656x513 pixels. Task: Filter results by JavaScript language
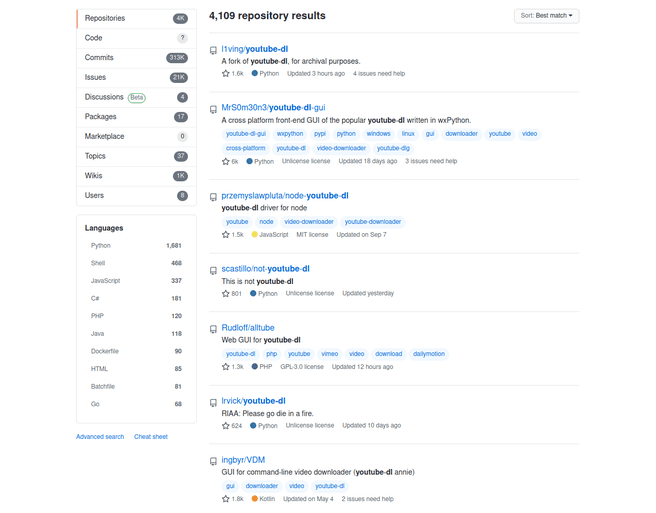(x=106, y=281)
